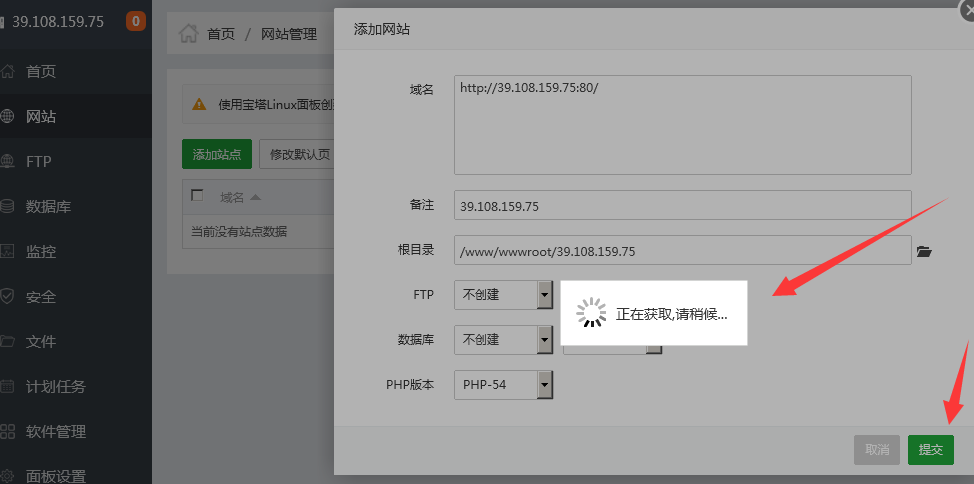Open 面板设置 in the sidebar
The width and height of the screenshot is (974, 484).
tap(76, 472)
